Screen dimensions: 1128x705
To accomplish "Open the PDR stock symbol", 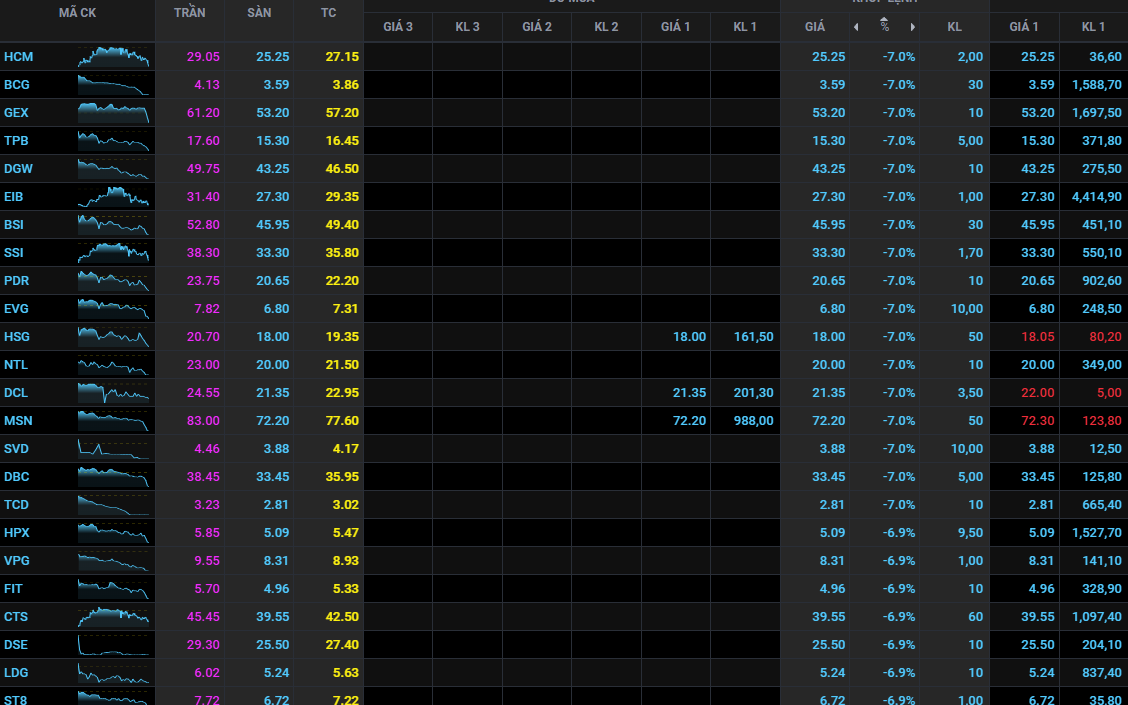I will [x=17, y=281].
